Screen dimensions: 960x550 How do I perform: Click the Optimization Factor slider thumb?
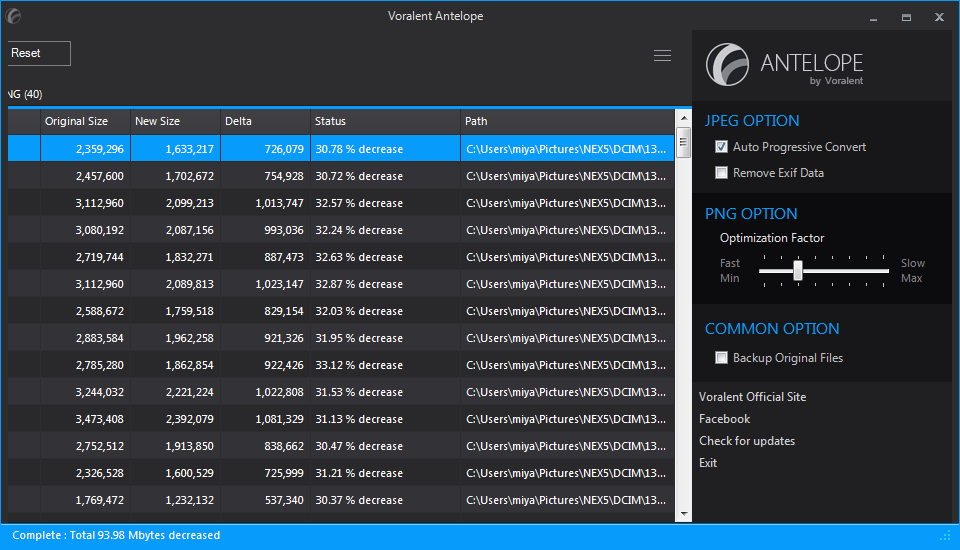point(798,270)
